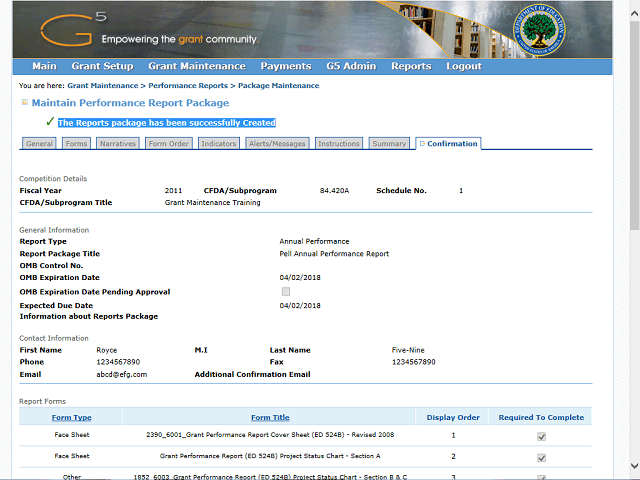Click the Department of Education seal

[x=539, y=31]
